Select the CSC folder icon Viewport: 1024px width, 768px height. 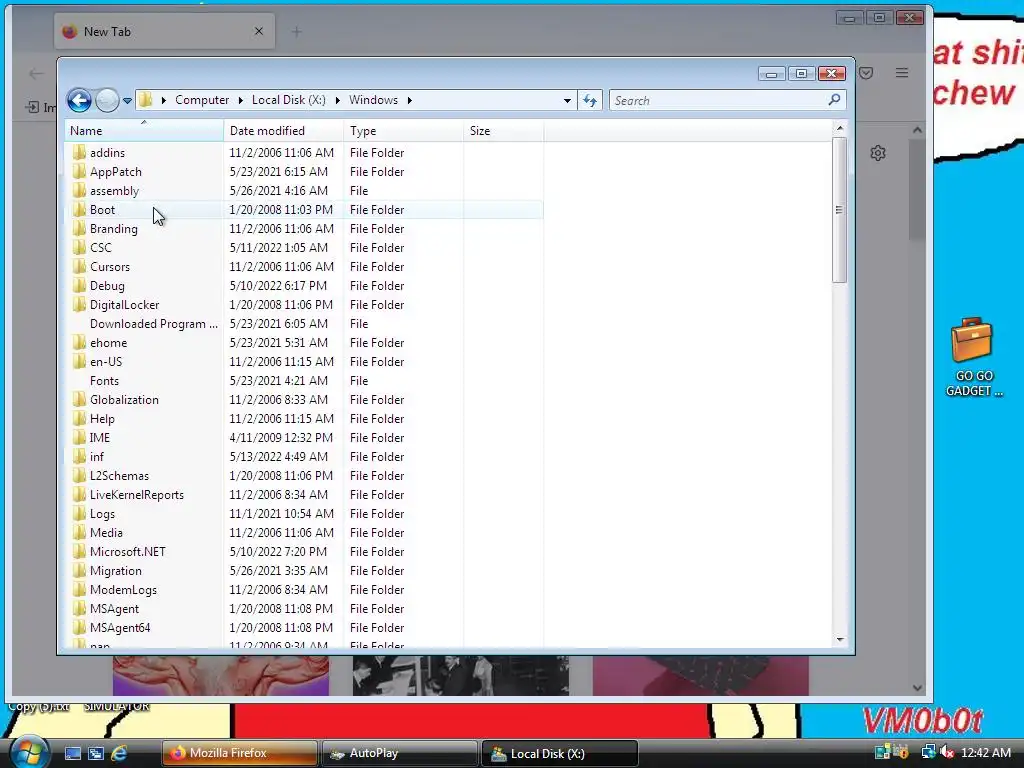point(79,247)
